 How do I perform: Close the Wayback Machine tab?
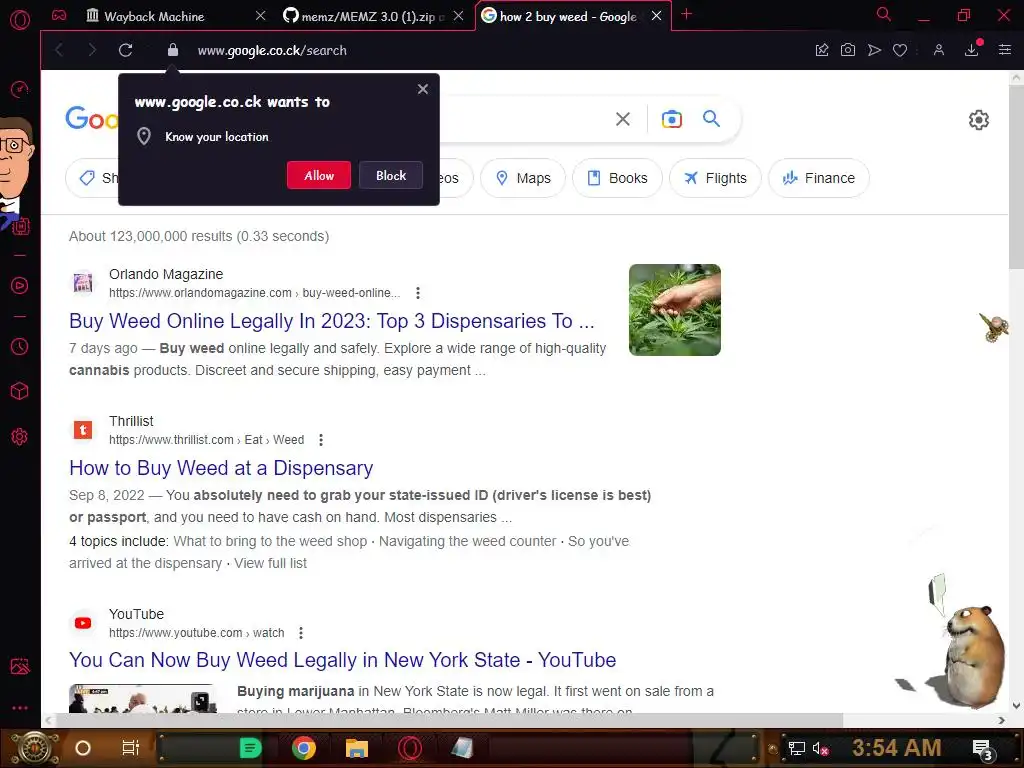(x=260, y=16)
